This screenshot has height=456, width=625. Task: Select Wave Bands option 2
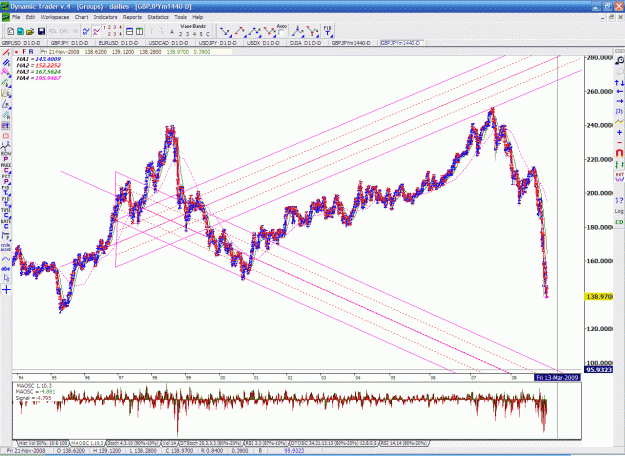[180, 34]
